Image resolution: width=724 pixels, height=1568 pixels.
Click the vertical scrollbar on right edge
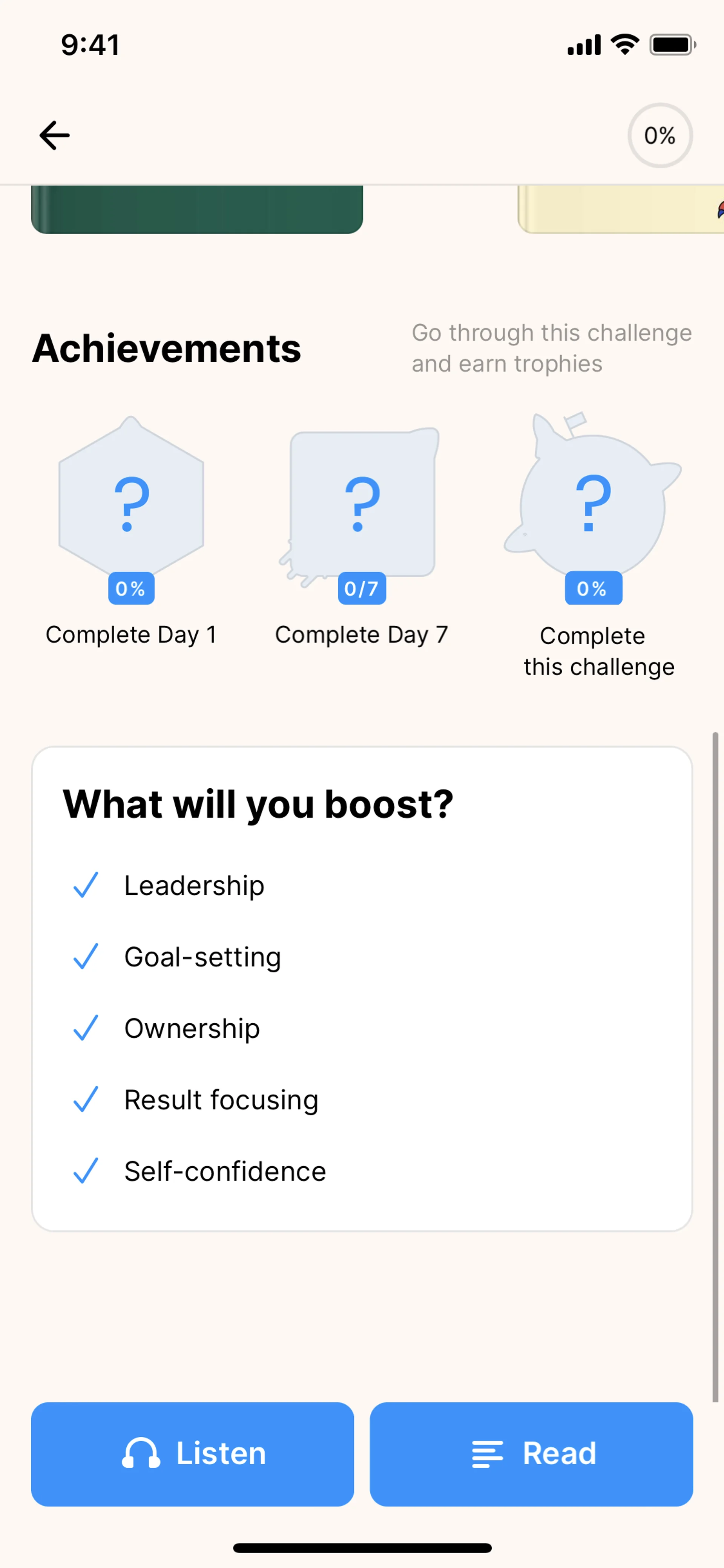[715, 1065]
